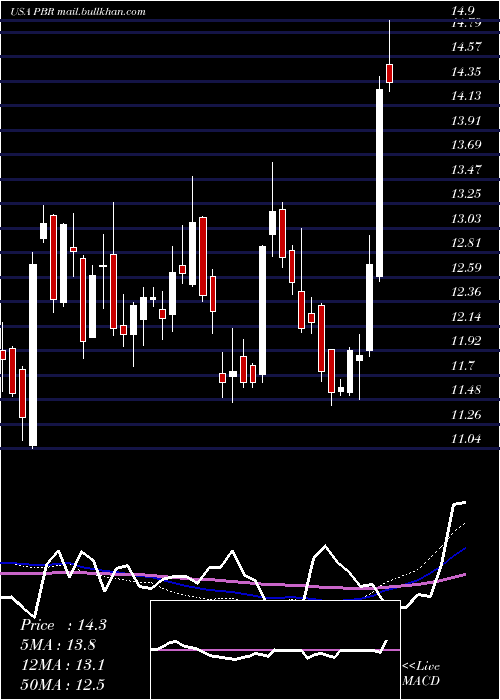Click the 'Price : 14.3' readout
500x700 pixels.
63,625
